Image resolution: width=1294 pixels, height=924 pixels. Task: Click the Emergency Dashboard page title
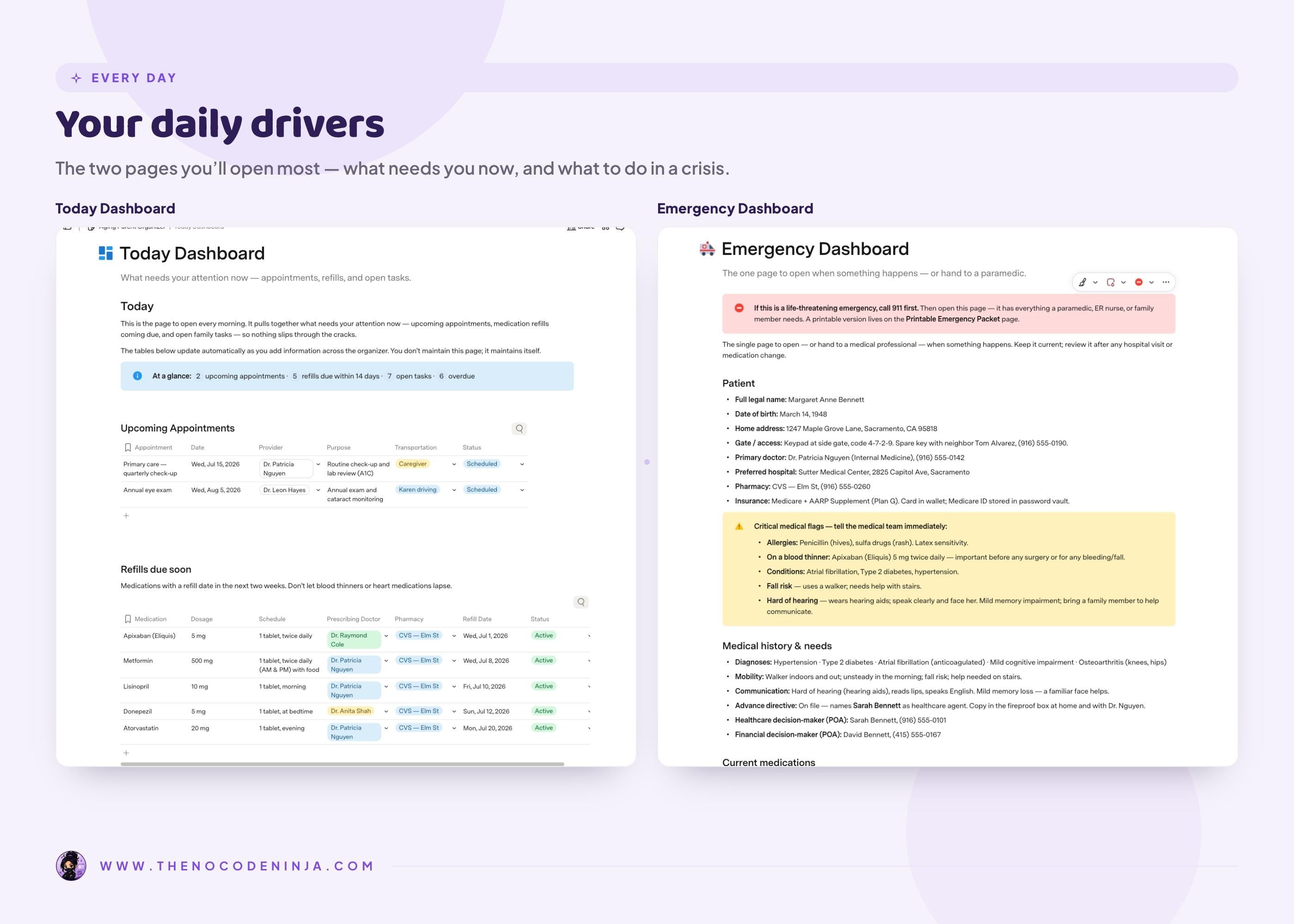coord(815,249)
